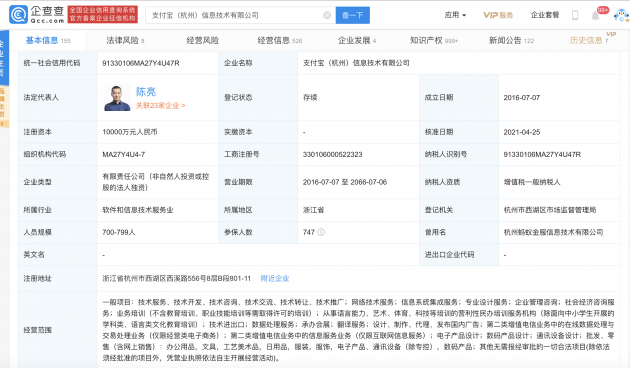Select business registration number 330106000522323
This screenshot has height=368, width=630.
[332, 154]
